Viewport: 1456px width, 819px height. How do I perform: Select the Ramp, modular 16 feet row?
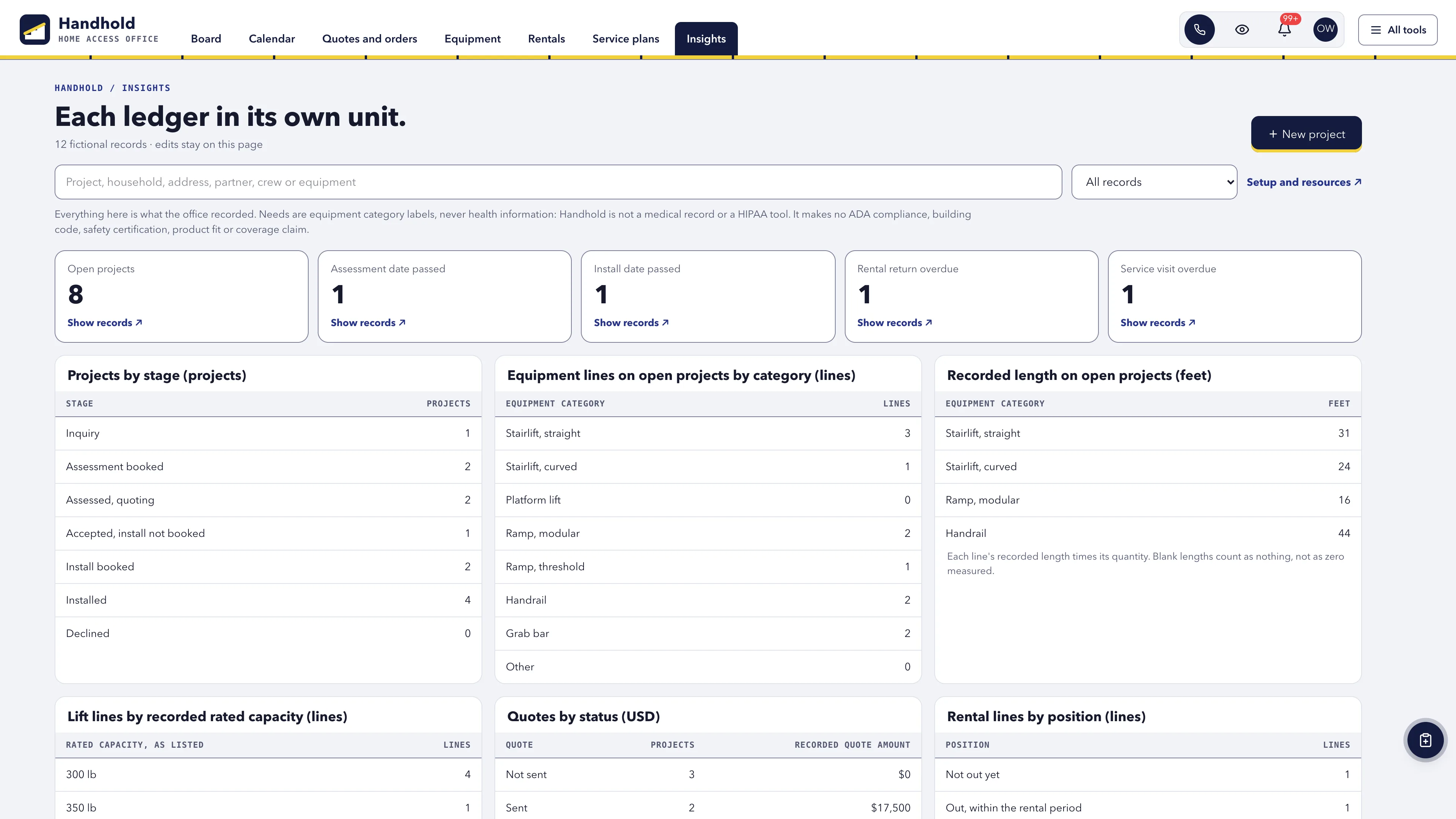pyautogui.click(x=1147, y=500)
